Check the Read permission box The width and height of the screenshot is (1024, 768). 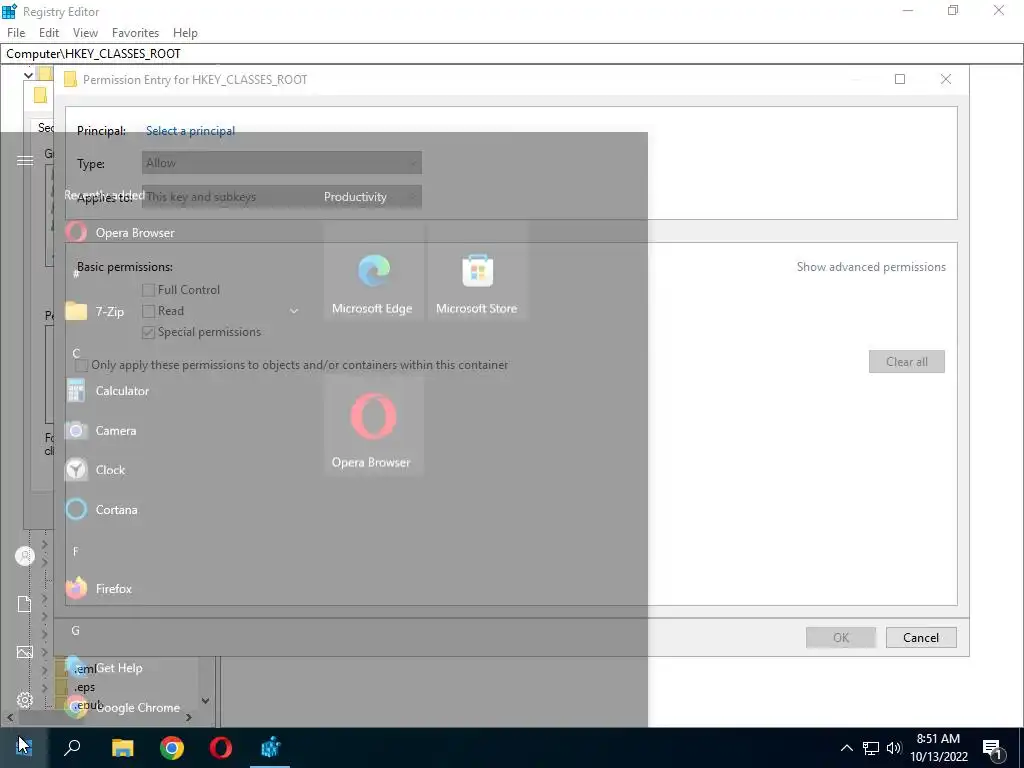click(x=149, y=311)
